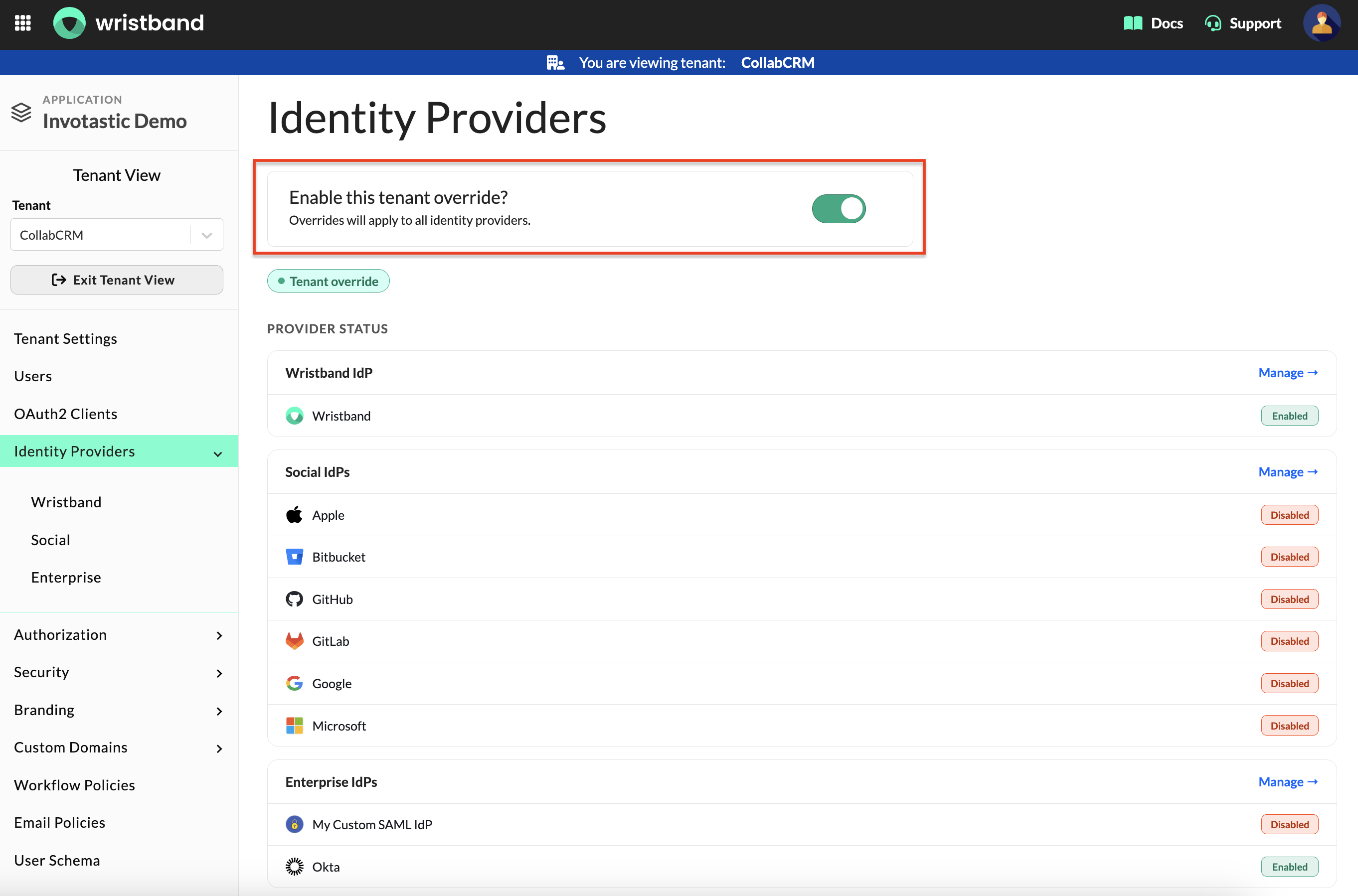Click the application layers icon
Viewport: 1358px width, 896px height.
coord(21,112)
